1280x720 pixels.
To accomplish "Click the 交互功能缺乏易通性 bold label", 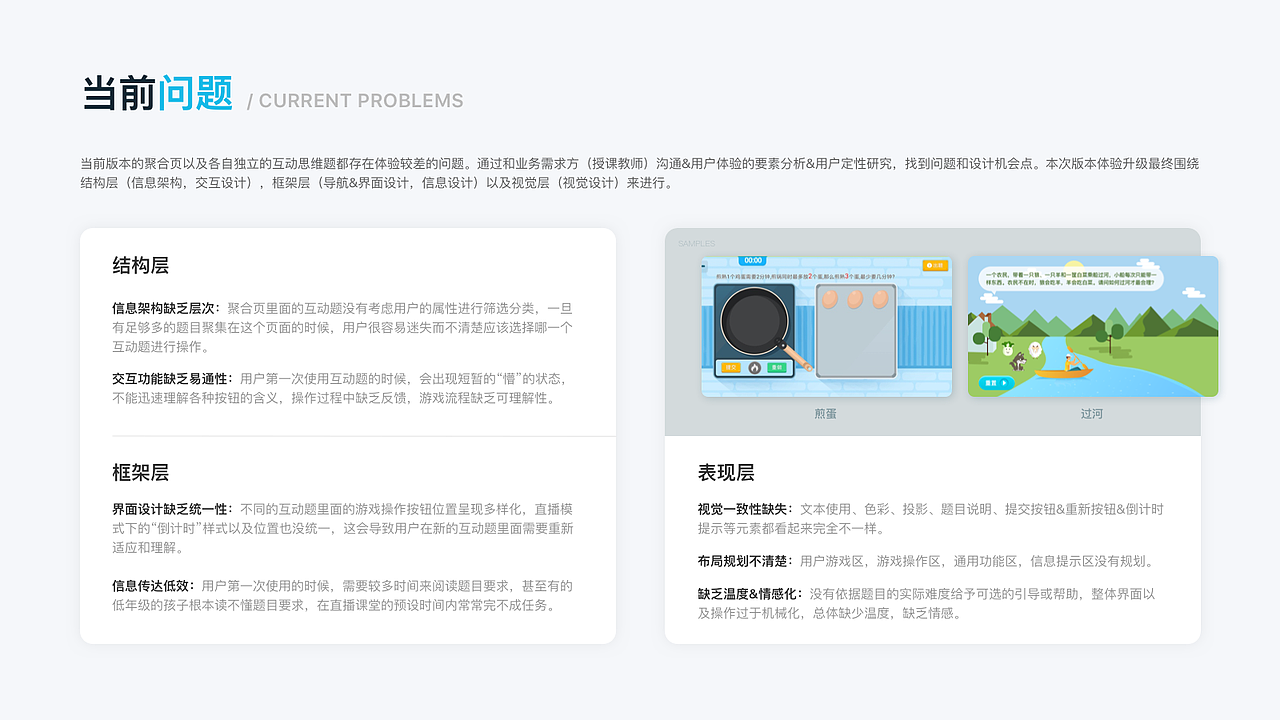I will click(172, 379).
